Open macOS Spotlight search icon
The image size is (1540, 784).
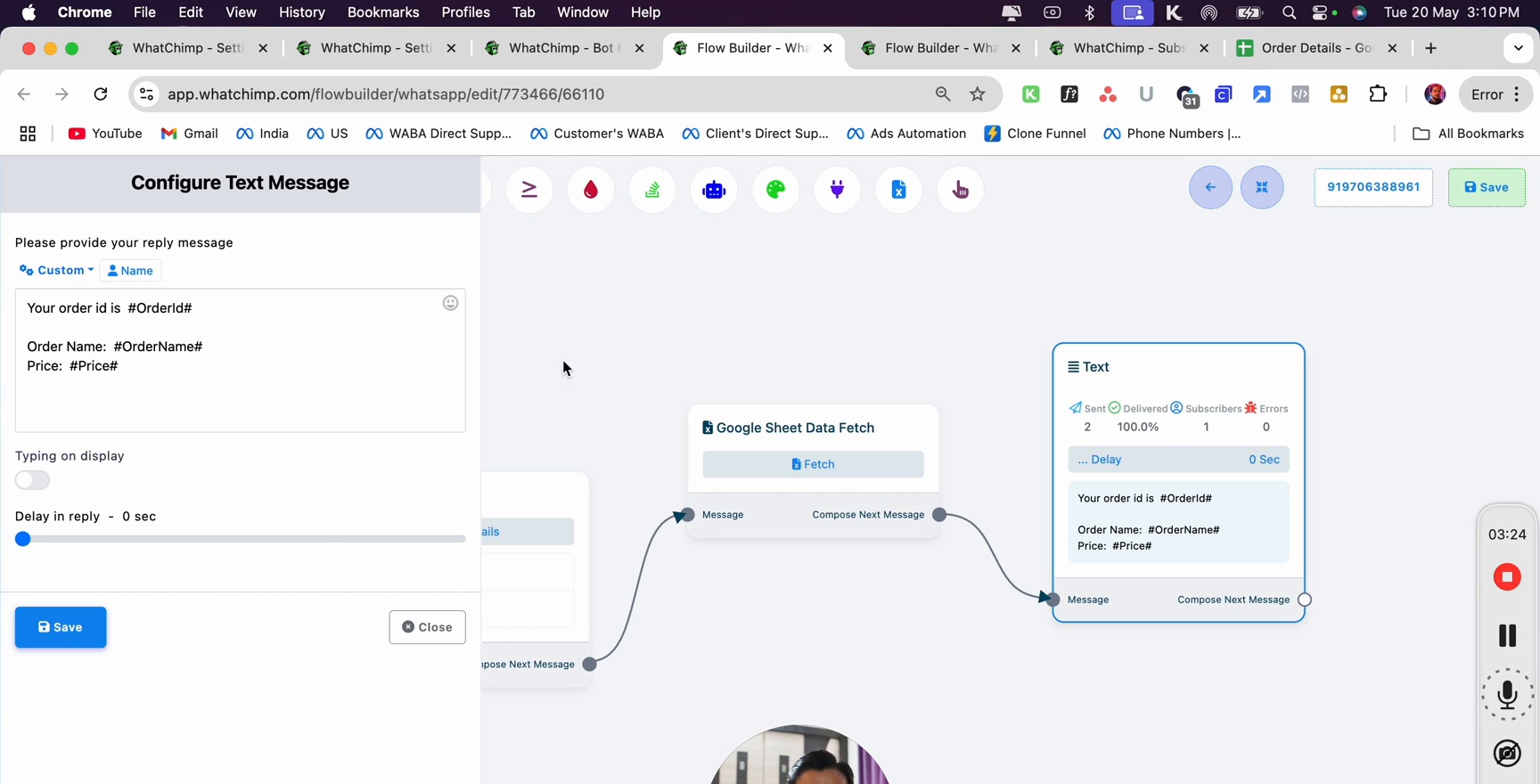[x=1289, y=12]
